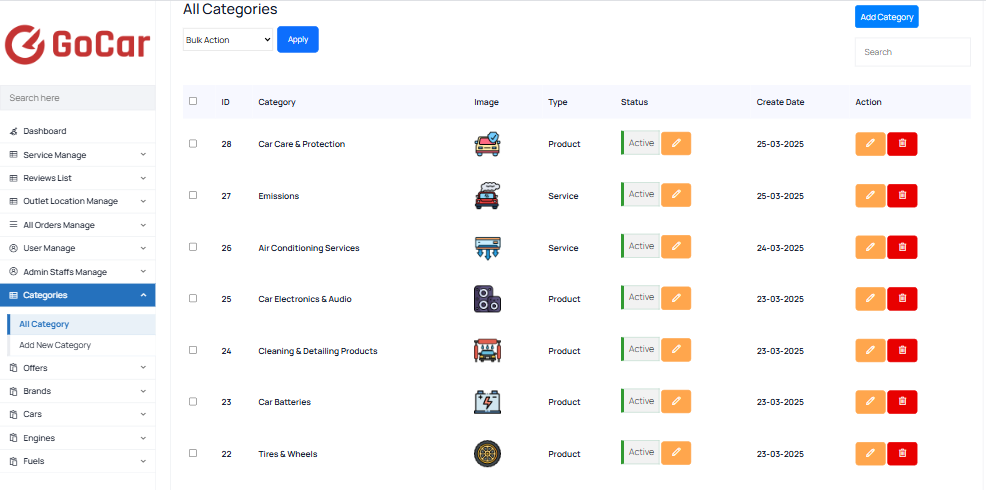This screenshot has width=986, height=490.
Task: Expand the Reviews List menu
Action: coord(77,178)
